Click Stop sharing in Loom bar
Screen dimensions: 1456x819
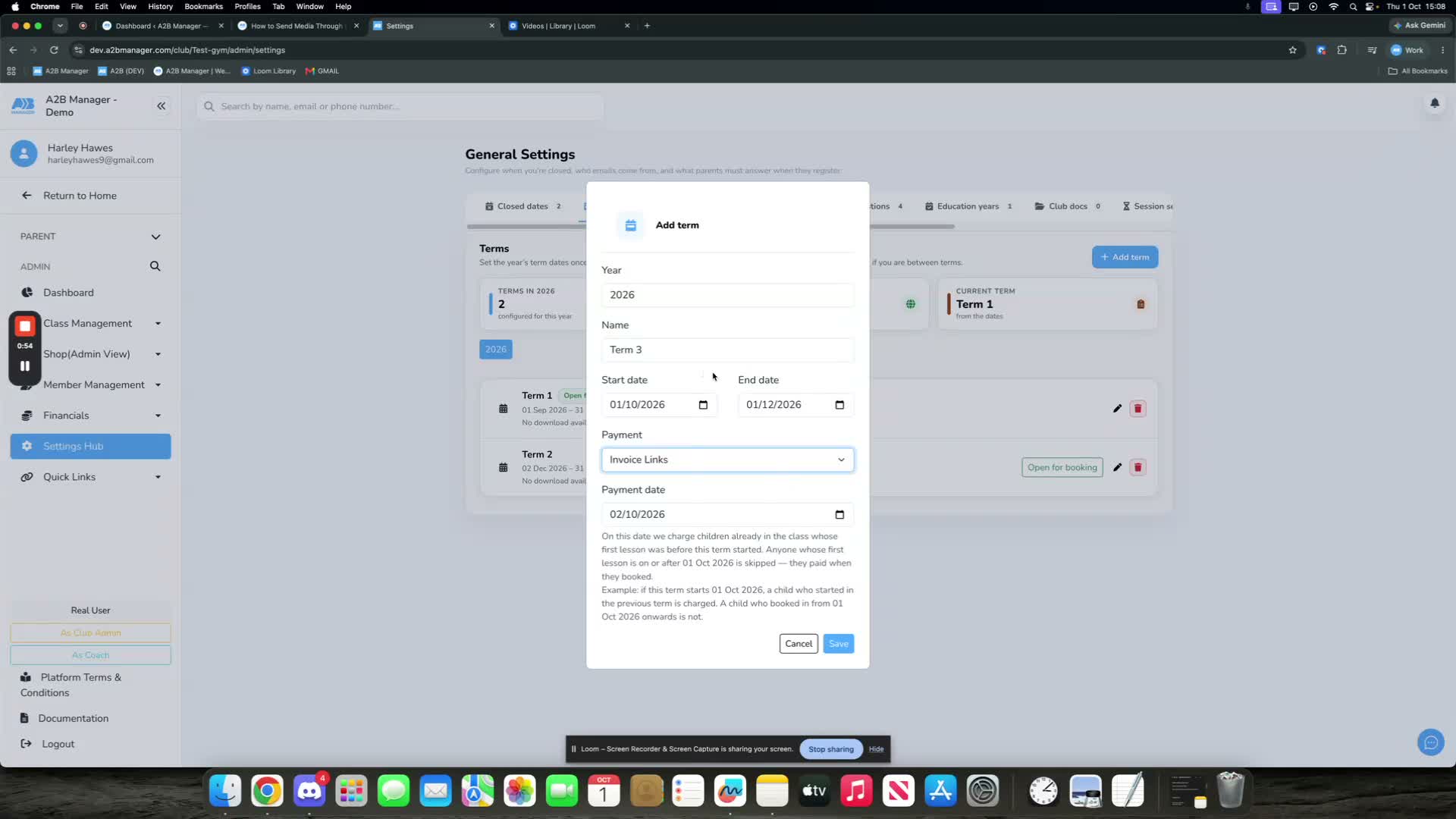pos(830,749)
